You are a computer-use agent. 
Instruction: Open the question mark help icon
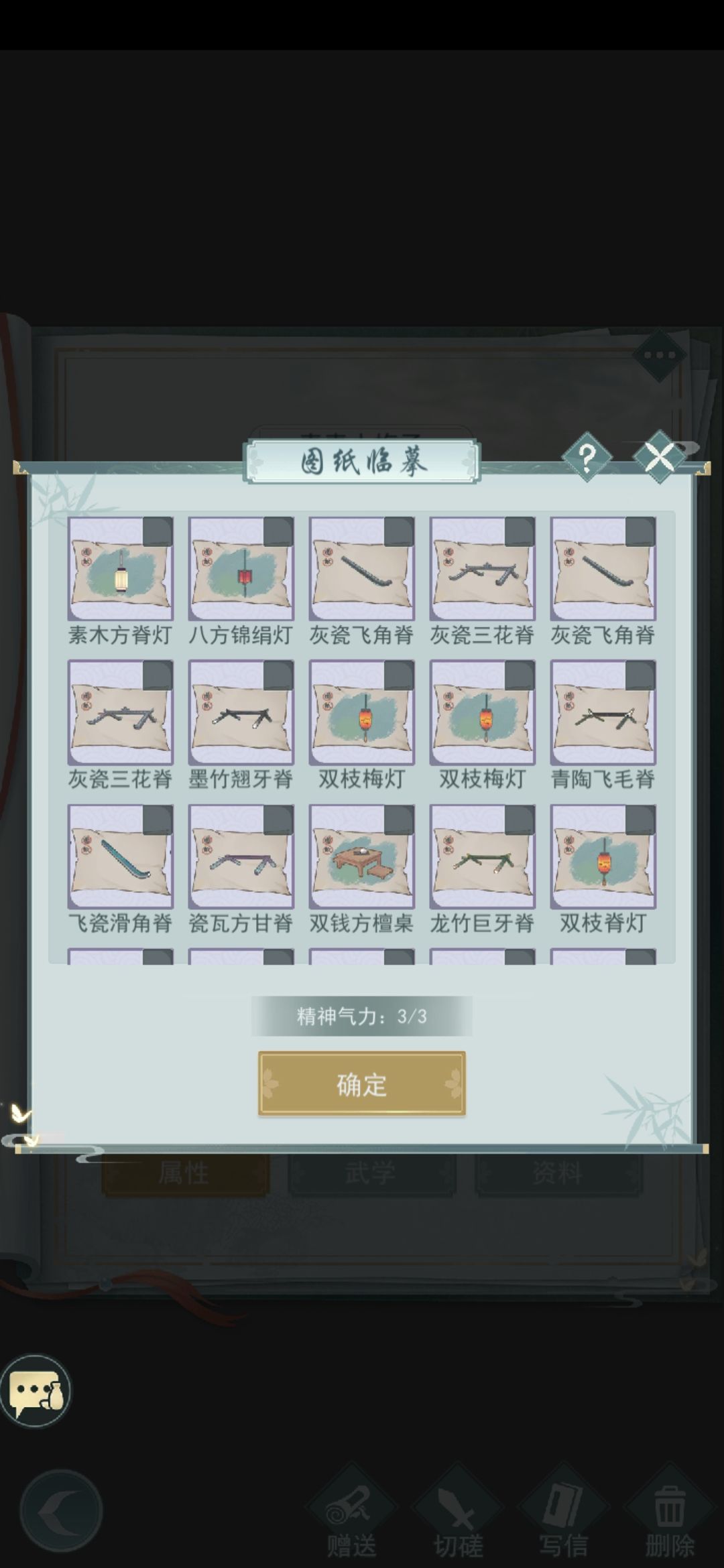click(x=587, y=458)
